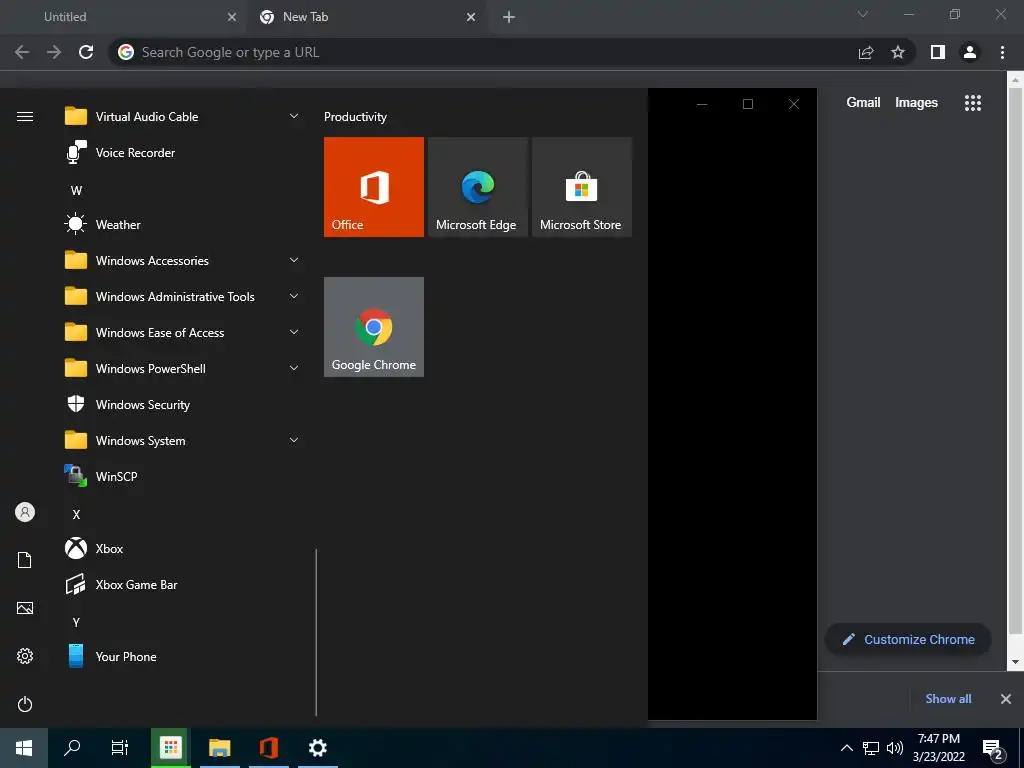This screenshot has width=1024, height=768.
Task: Switch to the Untitled tab
Action: (x=124, y=17)
